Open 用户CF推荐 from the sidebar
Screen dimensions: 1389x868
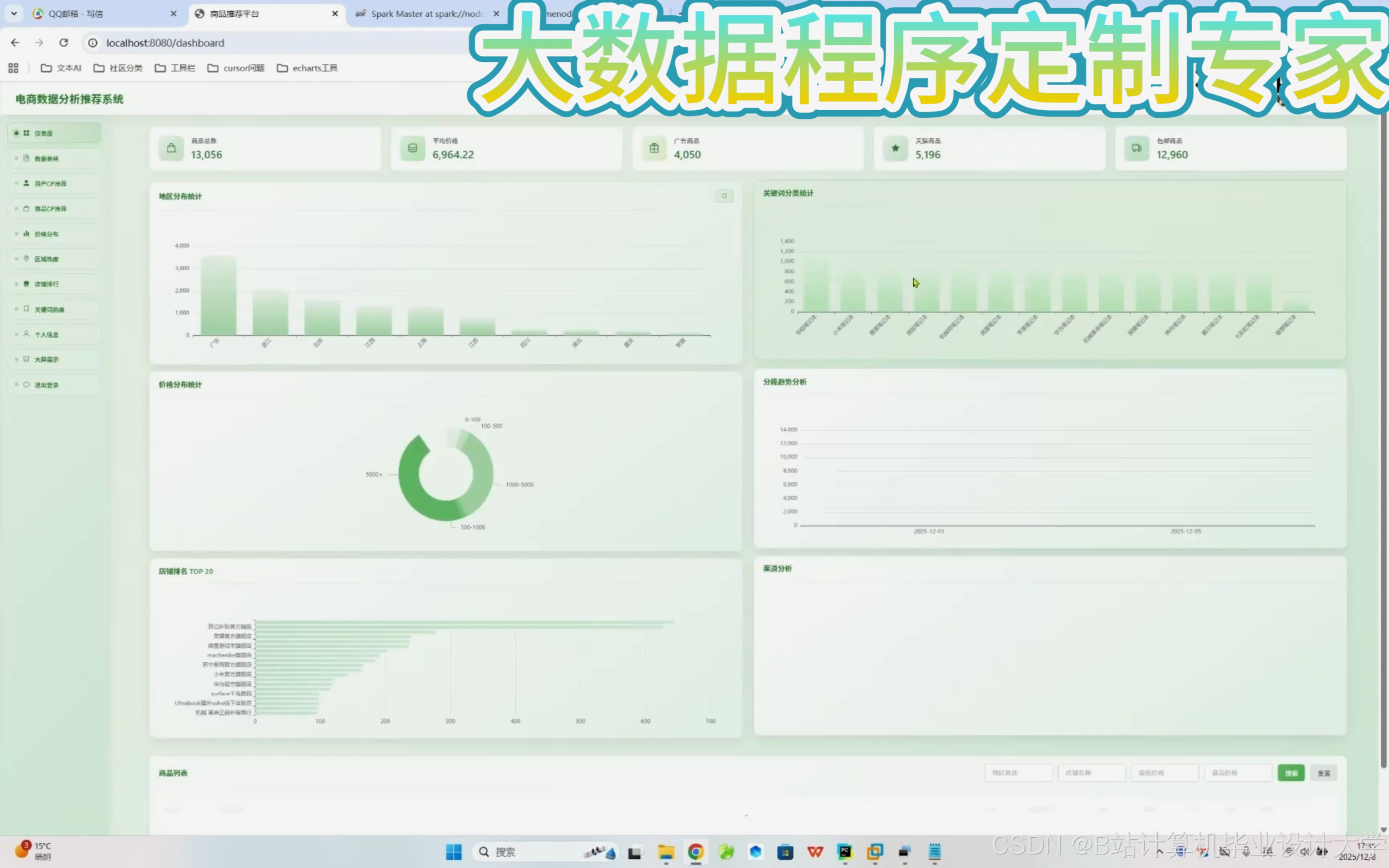(50, 183)
